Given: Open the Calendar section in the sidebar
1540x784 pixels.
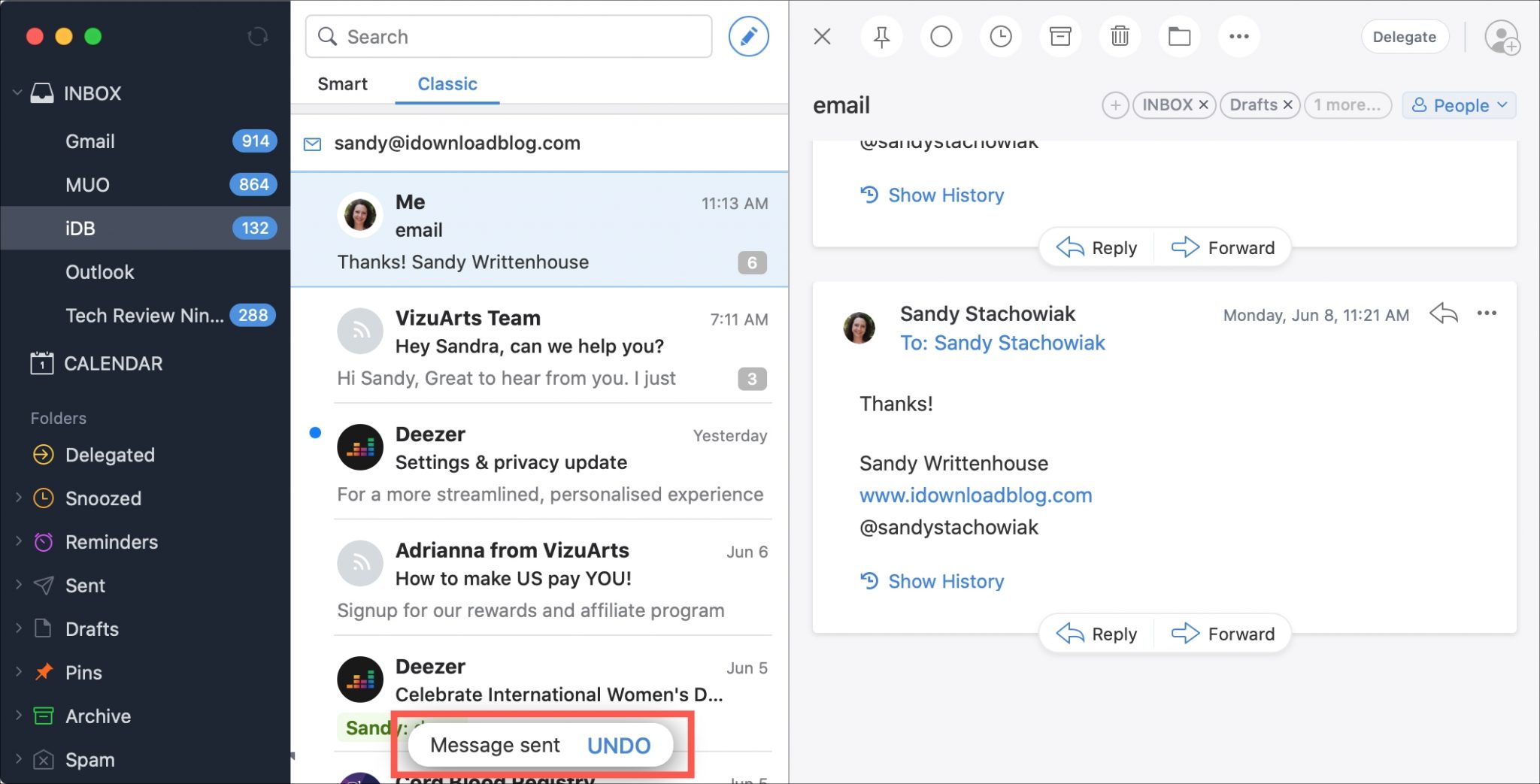Looking at the screenshot, I should (114, 364).
